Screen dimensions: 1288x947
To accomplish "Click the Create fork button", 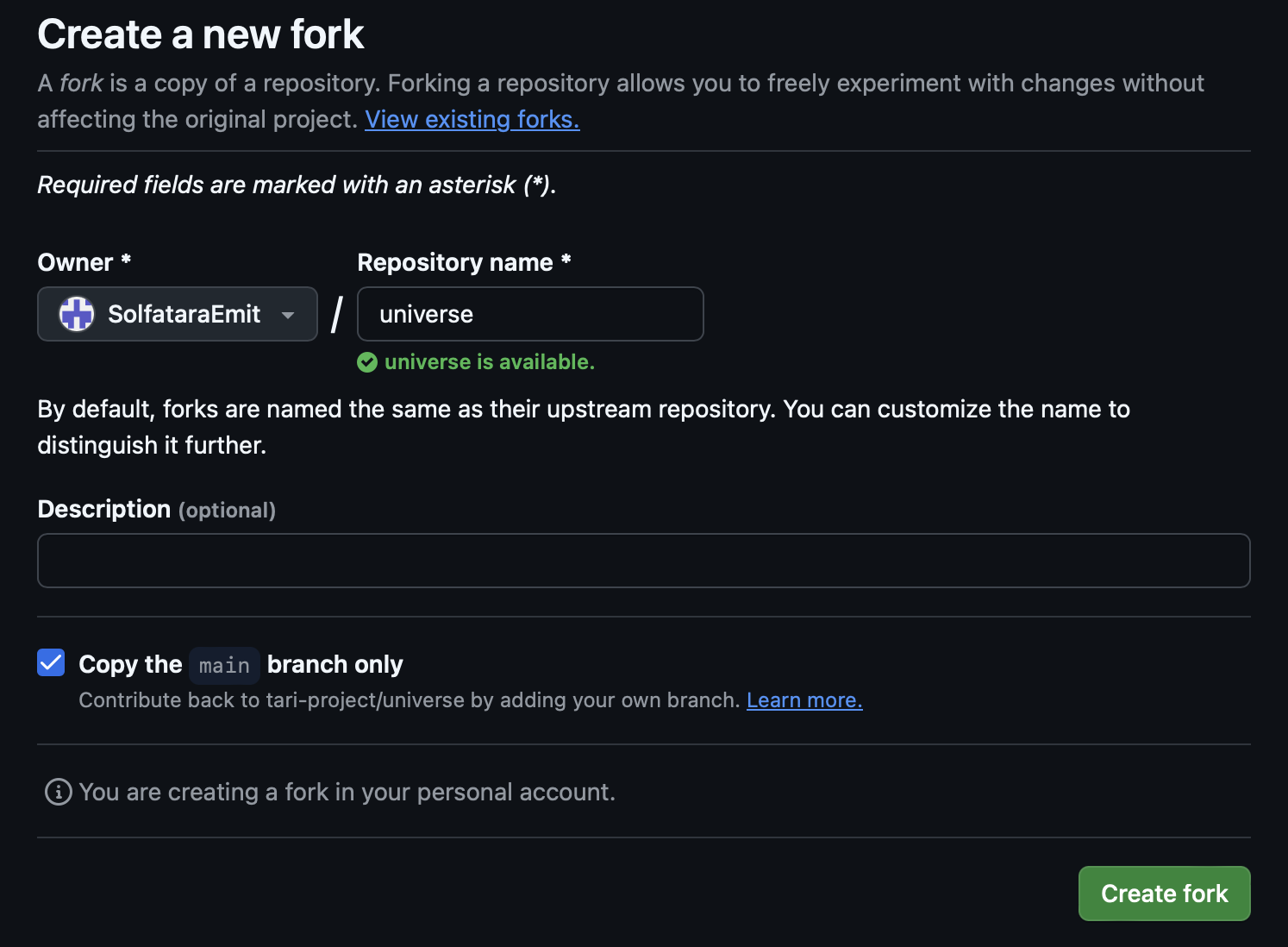I will [x=1164, y=894].
